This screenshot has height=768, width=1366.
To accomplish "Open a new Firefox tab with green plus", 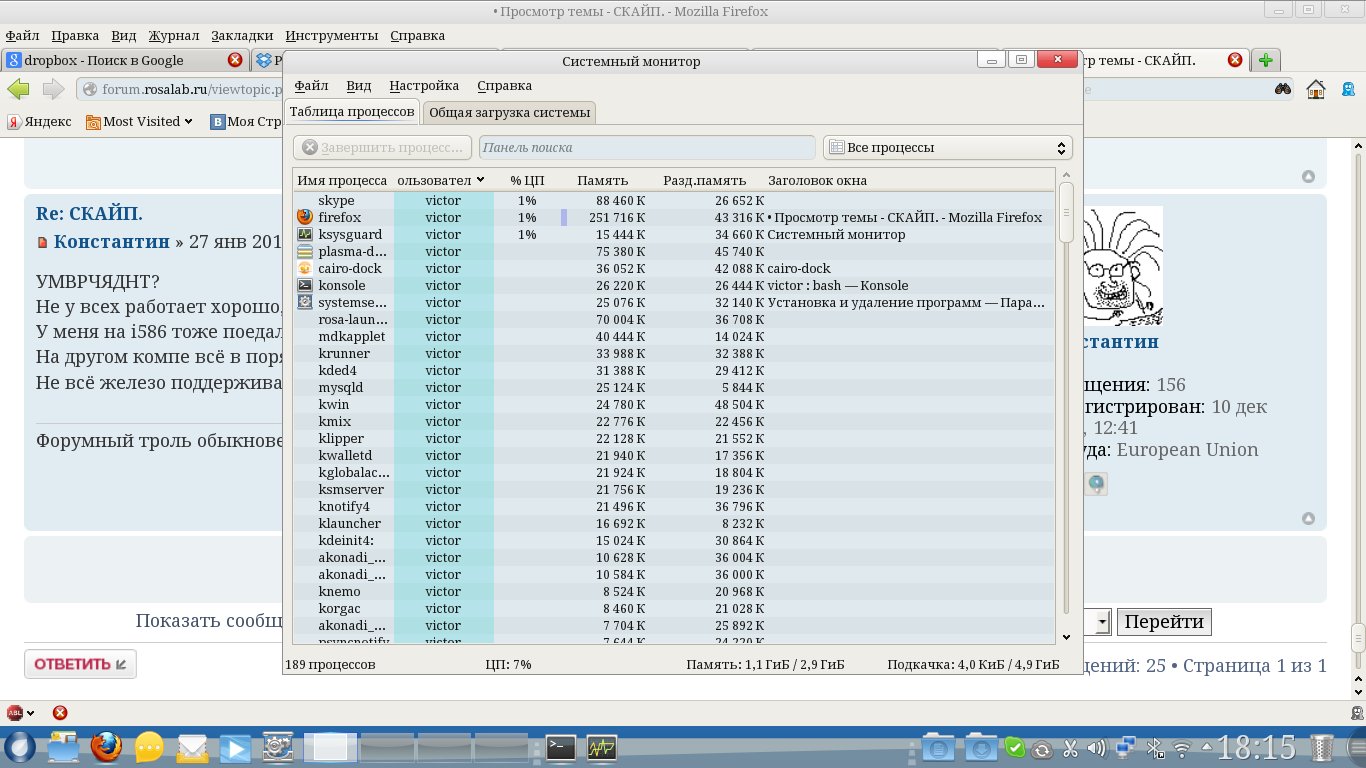I will click(x=1266, y=60).
